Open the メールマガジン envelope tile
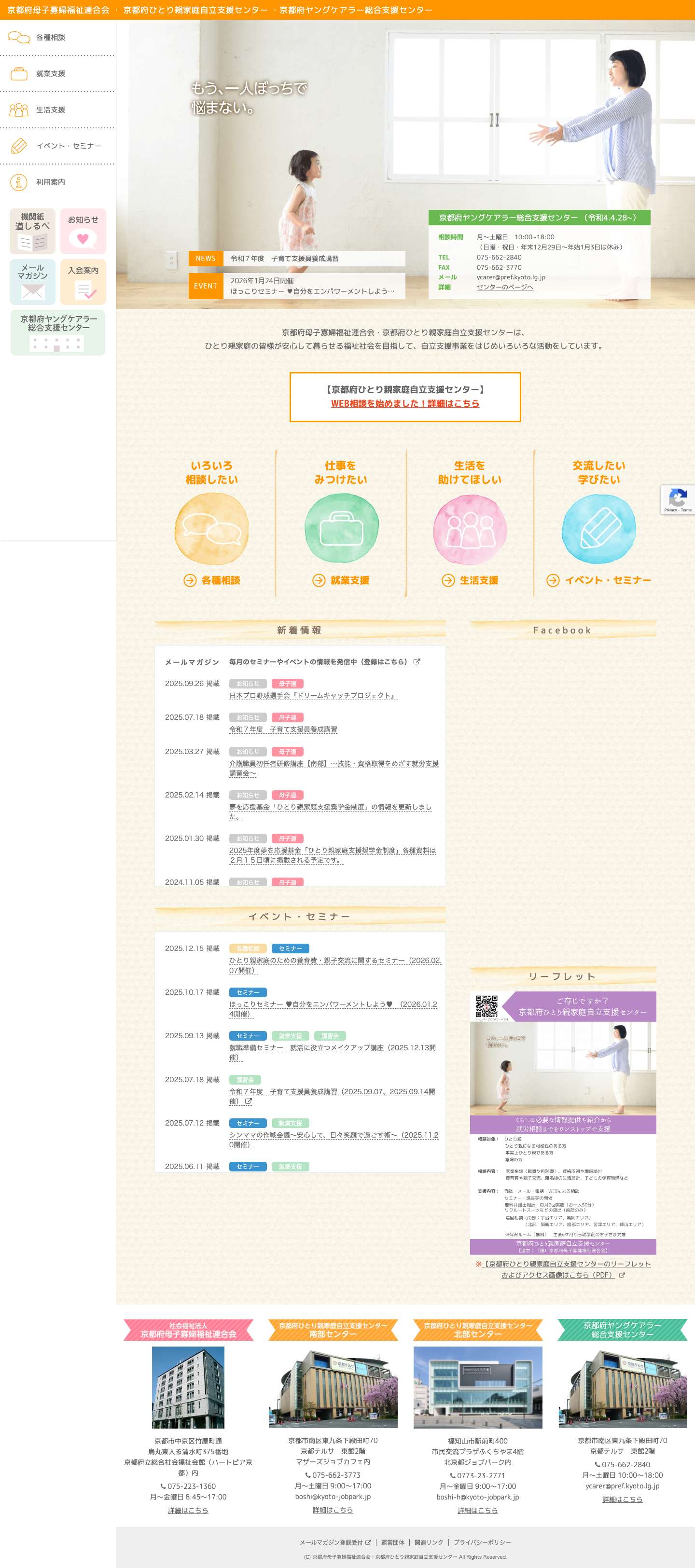This screenshot has width=695, height=1568. (x=32, y=282)
